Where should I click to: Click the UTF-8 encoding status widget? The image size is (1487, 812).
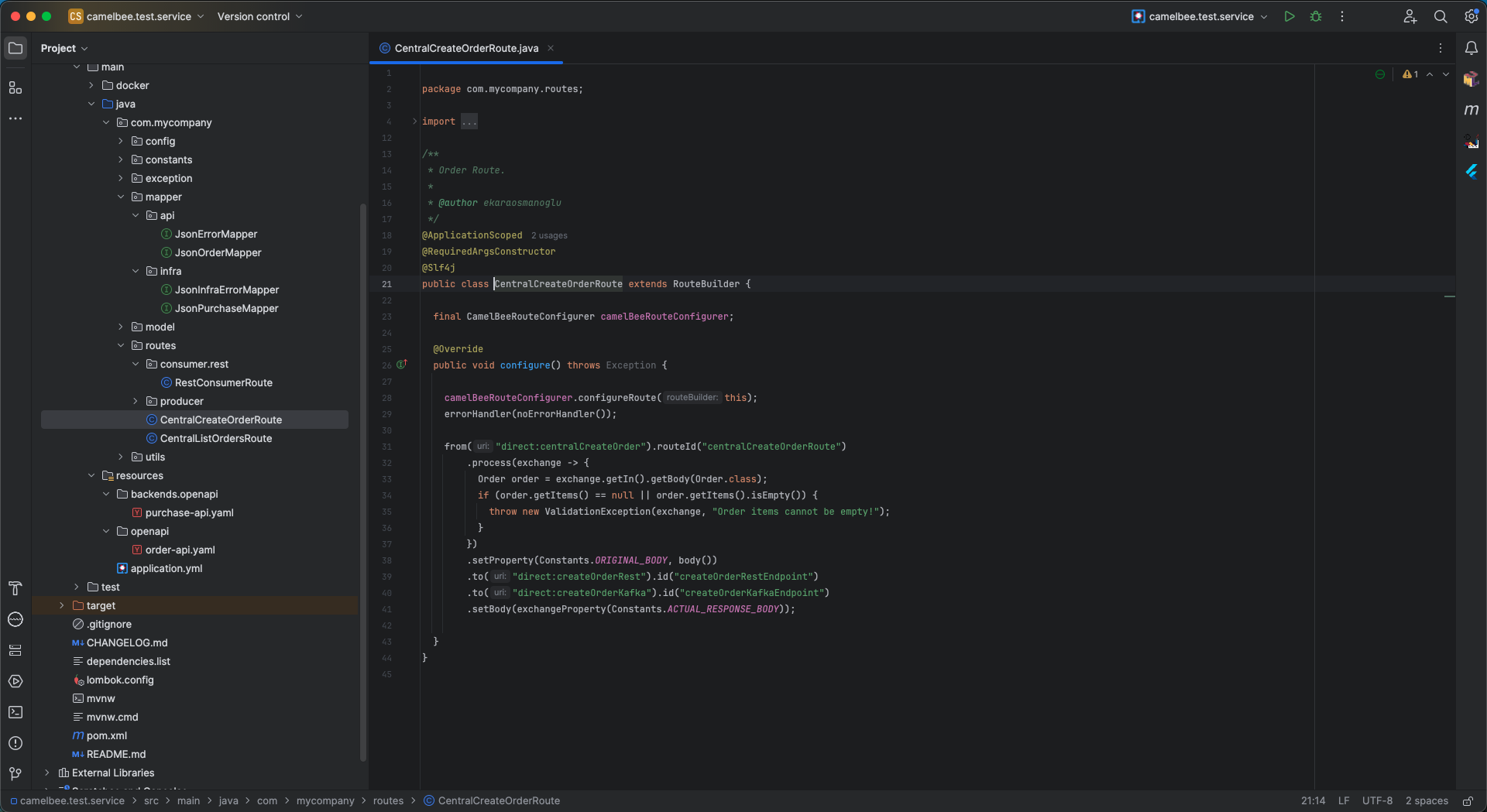pos(1377,801)
